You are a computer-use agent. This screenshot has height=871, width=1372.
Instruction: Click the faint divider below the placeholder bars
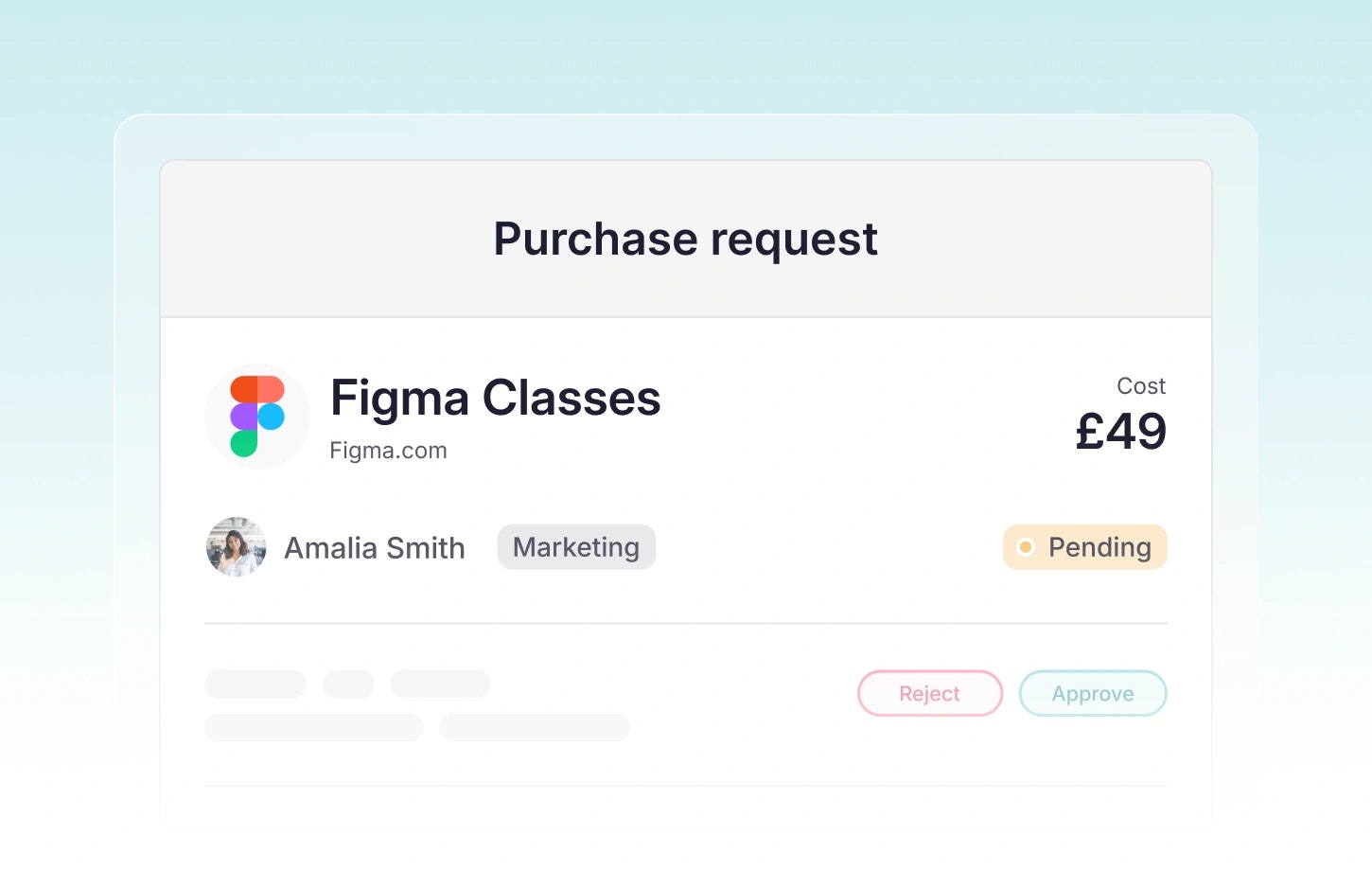click(x=685, y=786)
